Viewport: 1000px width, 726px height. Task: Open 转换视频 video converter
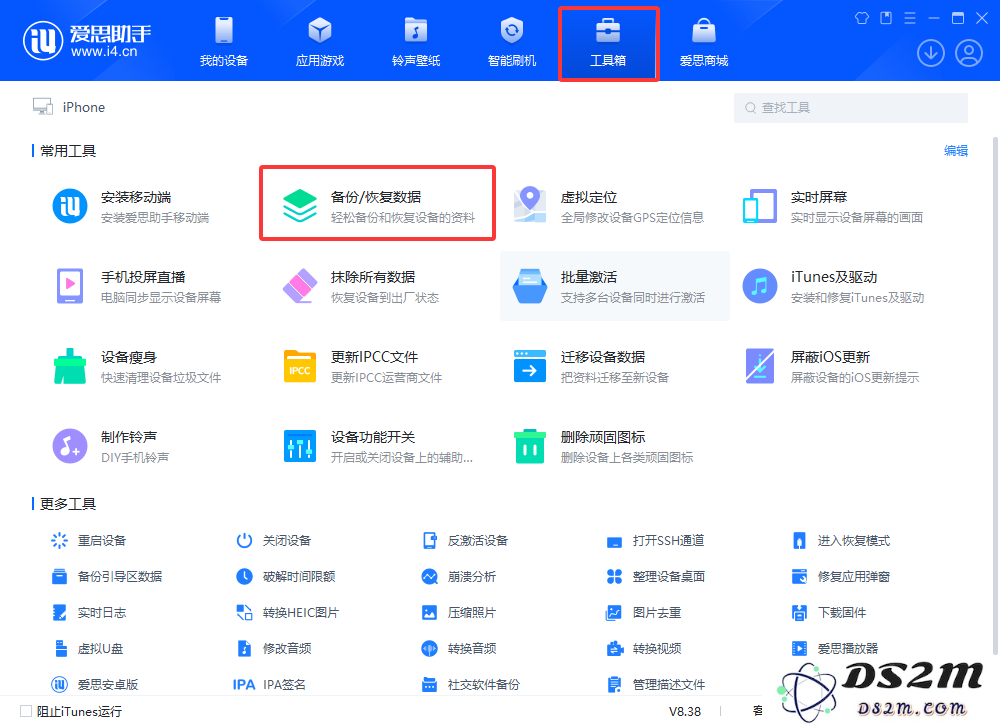coord(644,649)
